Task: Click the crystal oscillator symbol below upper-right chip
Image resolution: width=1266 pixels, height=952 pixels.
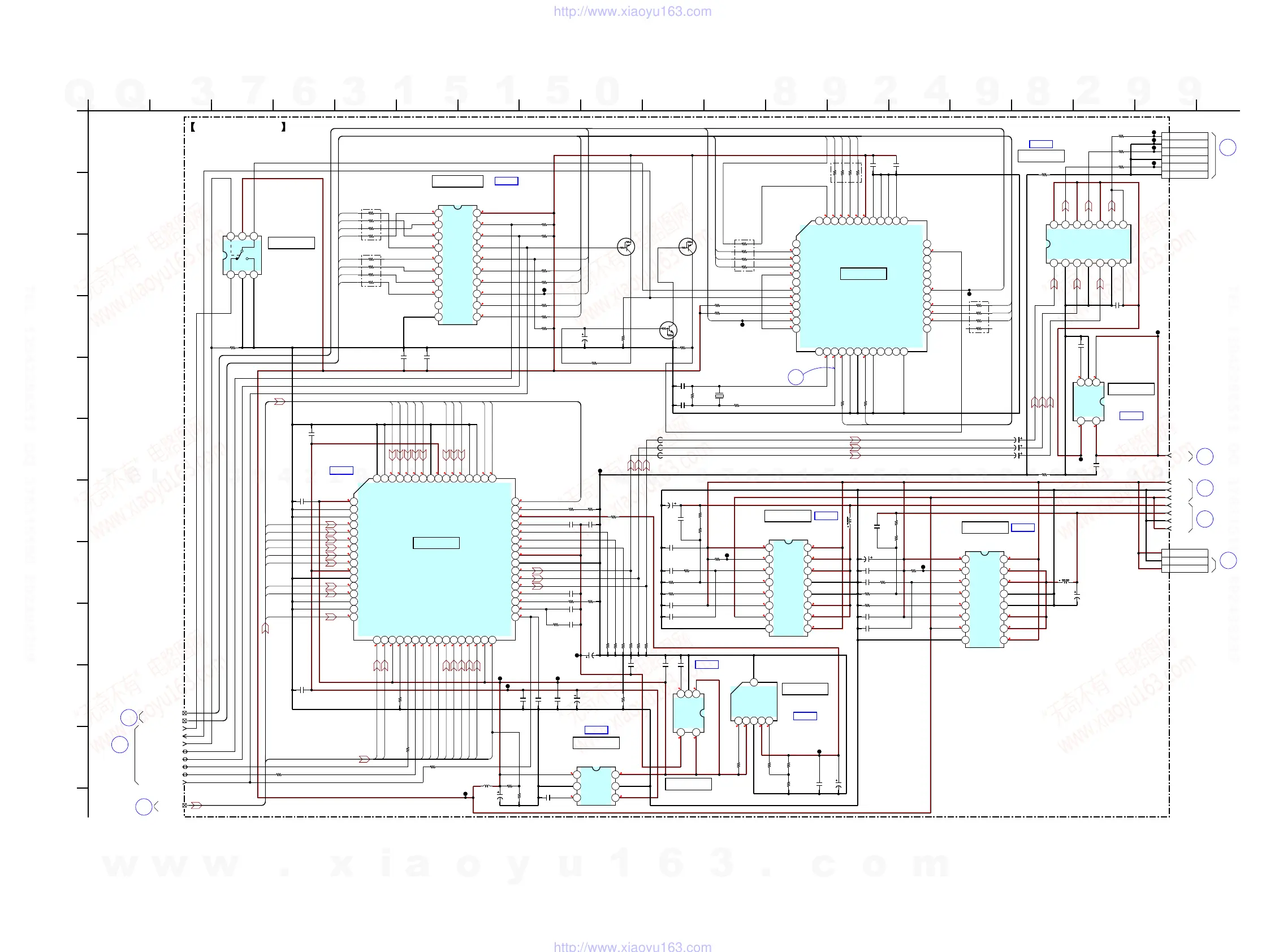Action: click(719, 396)
